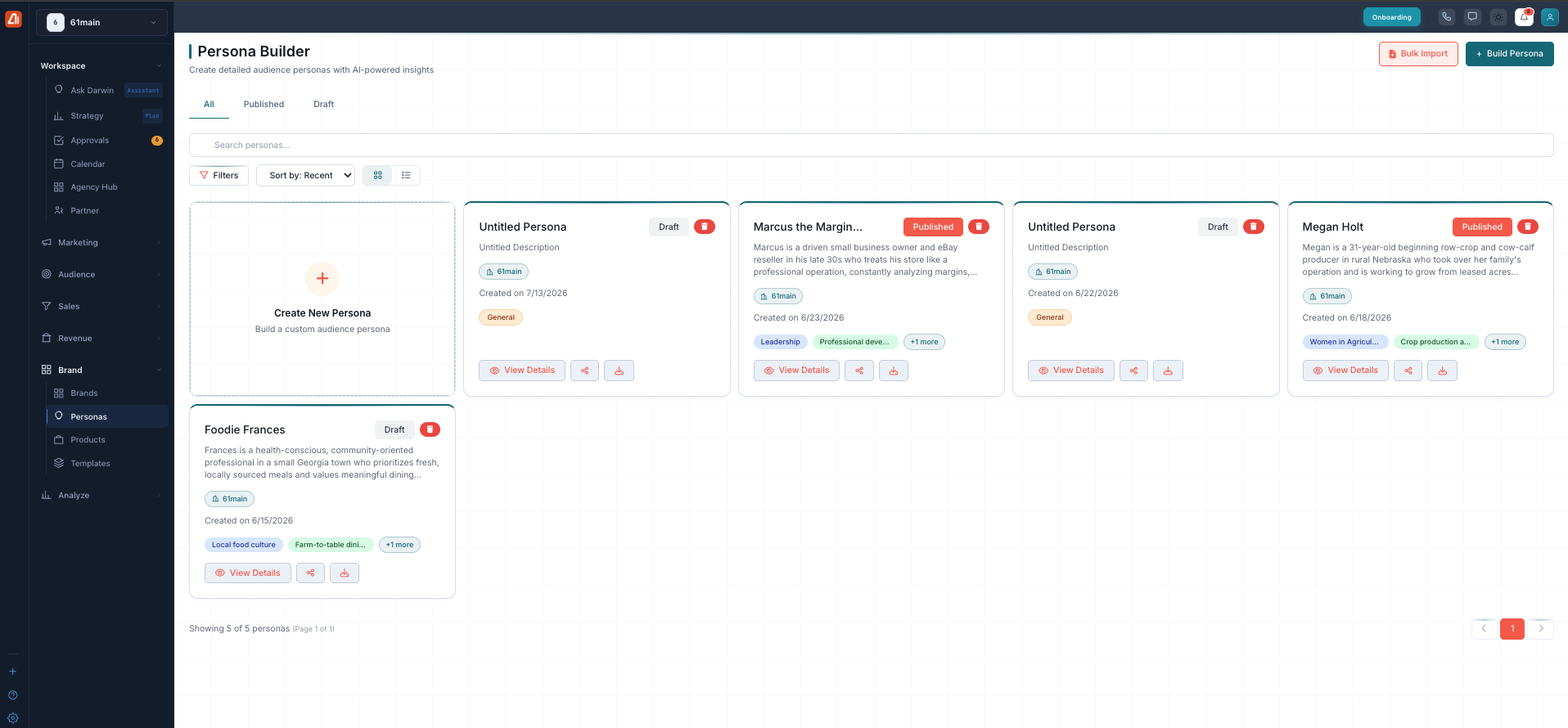Open the Filters button
1568x728 pixels.
click(x=219, y=175)
